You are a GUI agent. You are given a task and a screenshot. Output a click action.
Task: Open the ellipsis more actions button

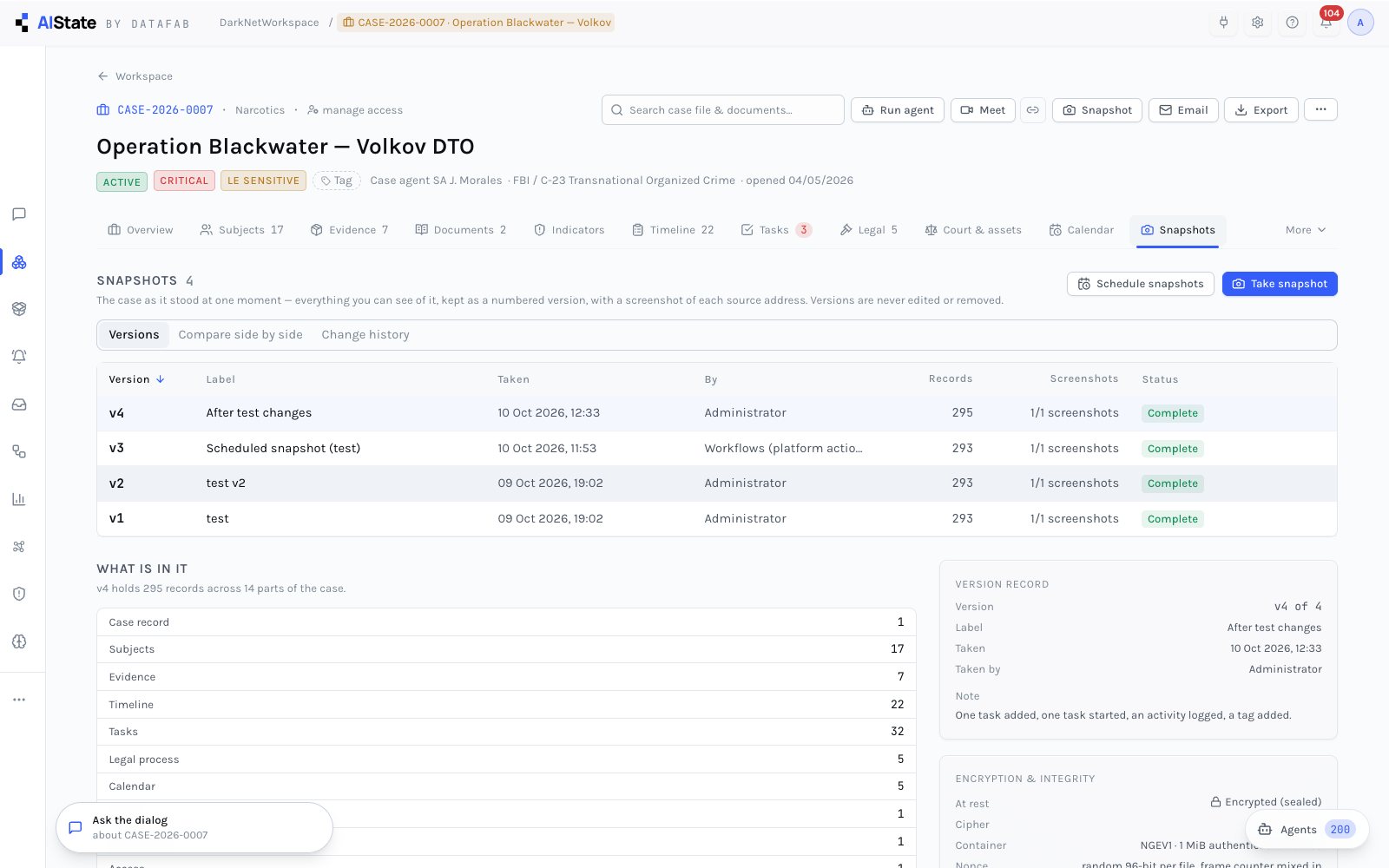(1320, 109)
